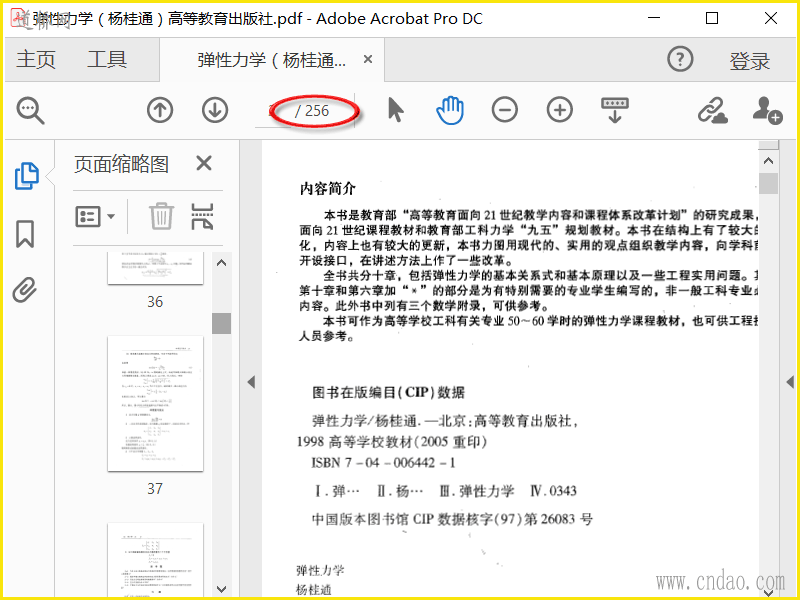Expand right tools pane arrow
Image resolution: width=800 pixels, height=600 pixels.
coord(790,382)
